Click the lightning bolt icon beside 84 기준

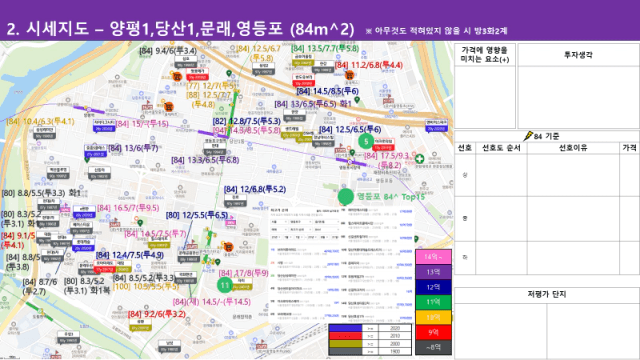[x=528, y=136]
